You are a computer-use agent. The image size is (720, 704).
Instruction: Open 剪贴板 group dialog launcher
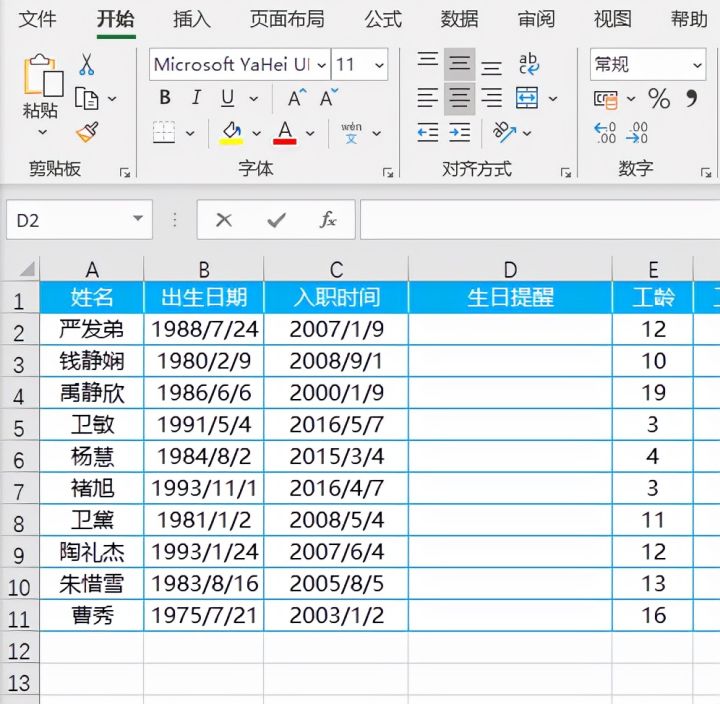pyautogui.click(x=125, y=173)
